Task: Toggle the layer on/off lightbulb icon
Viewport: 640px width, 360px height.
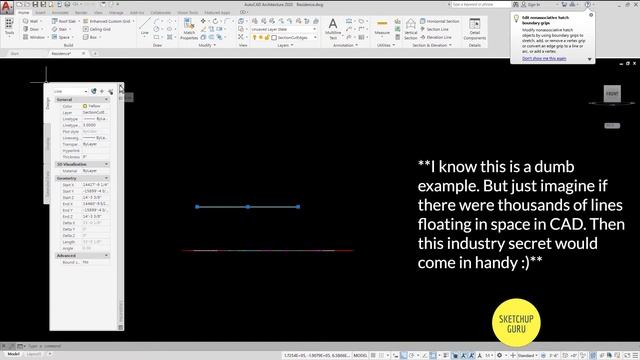Action: pos(254,38)
